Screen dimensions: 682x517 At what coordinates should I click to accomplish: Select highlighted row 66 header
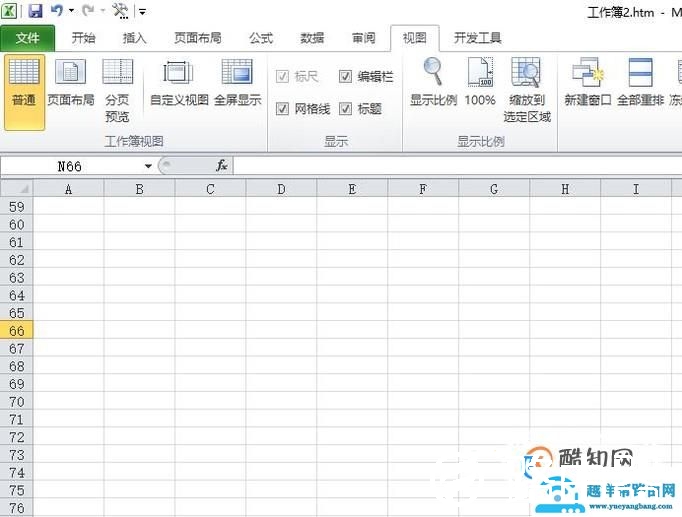click(17, 331)
